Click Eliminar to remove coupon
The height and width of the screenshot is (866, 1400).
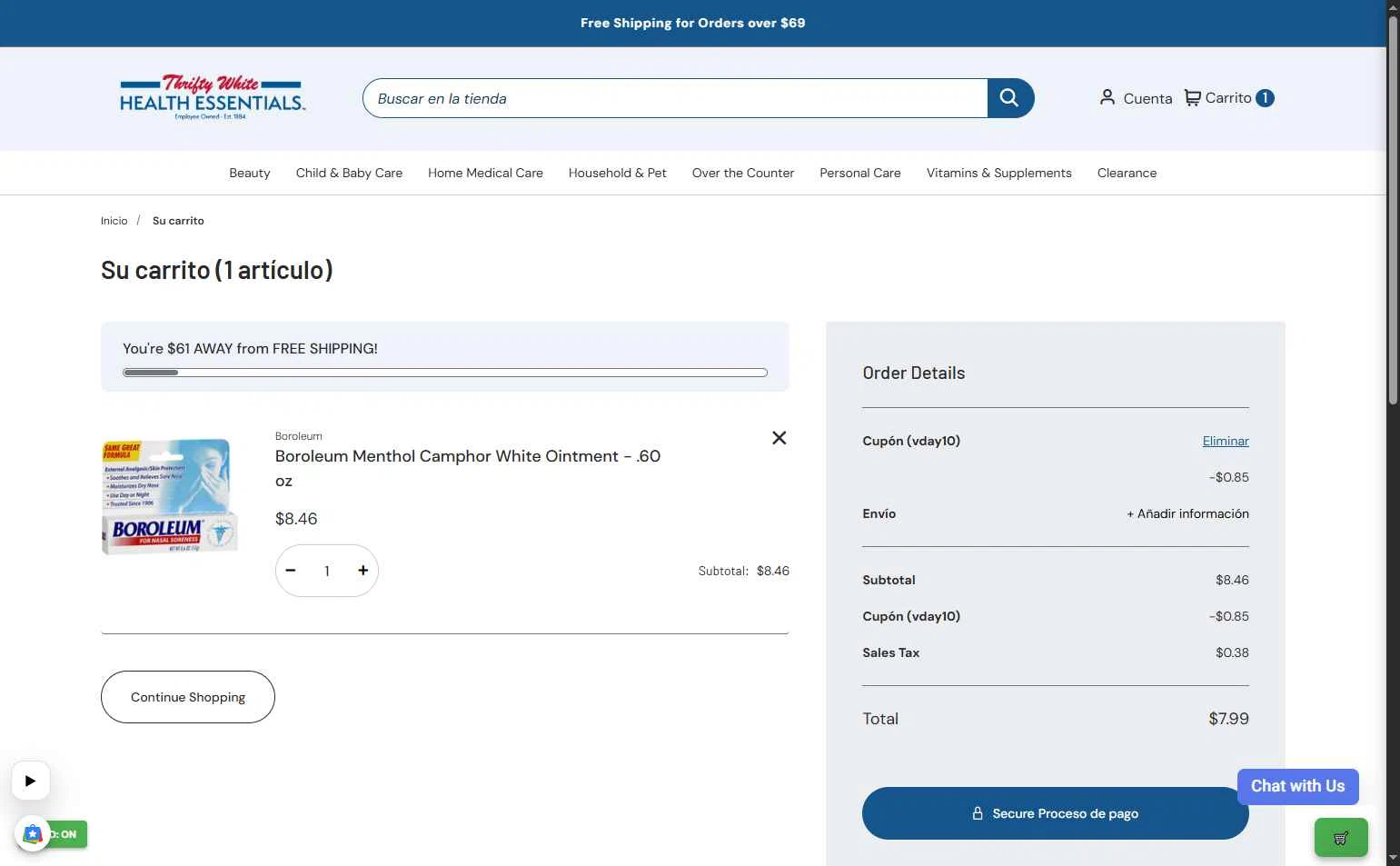[x=1226, y=441]
